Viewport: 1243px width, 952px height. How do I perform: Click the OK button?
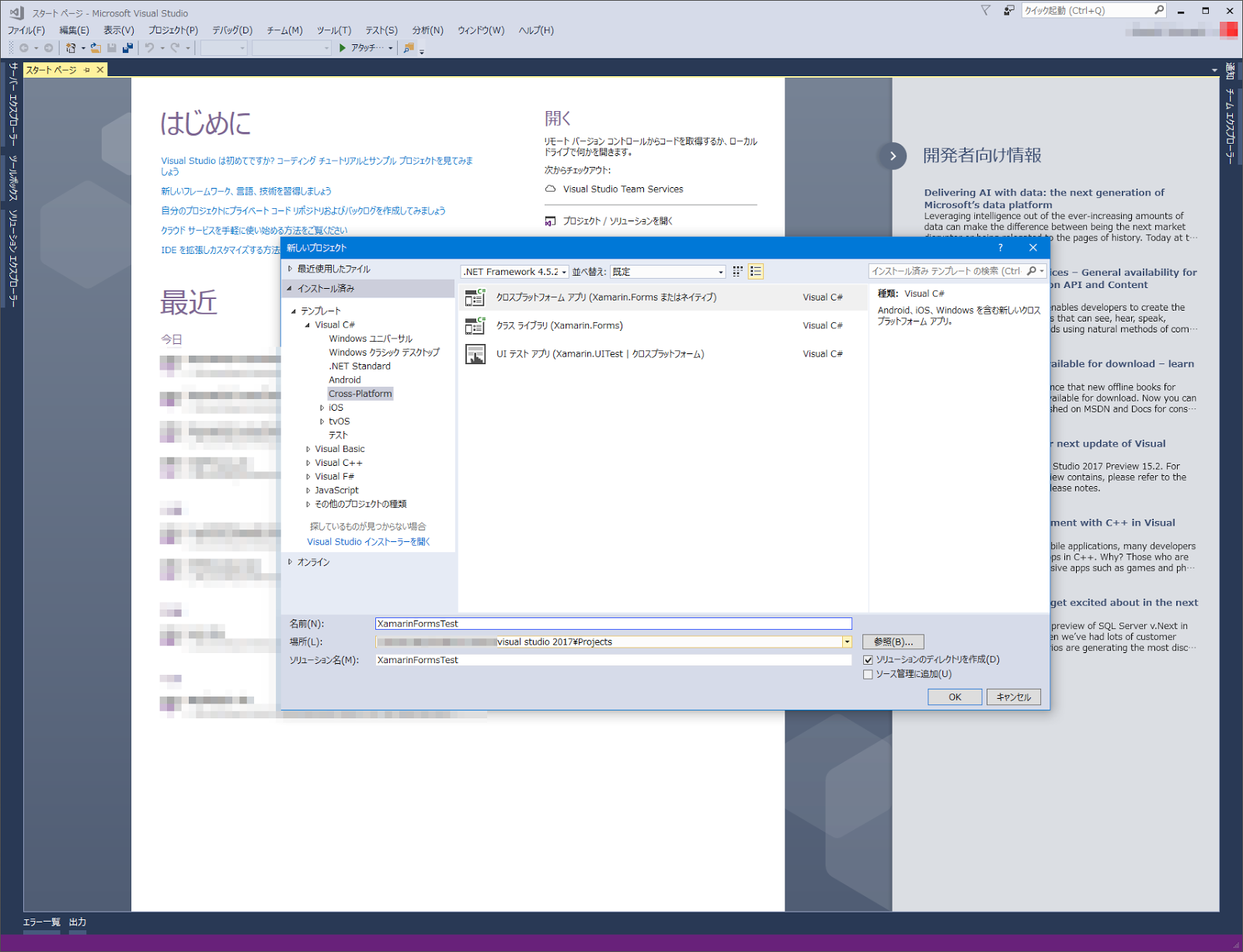(955, 697)
